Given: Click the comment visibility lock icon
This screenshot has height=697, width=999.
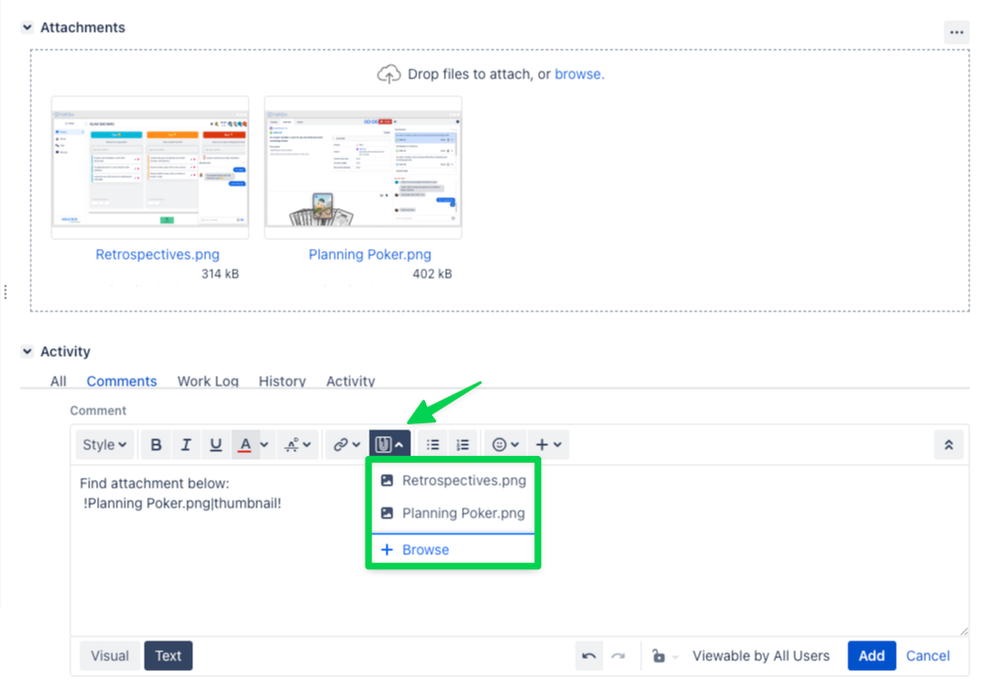Looking at the screenshot, I should pyautogui.click(x=659, y=656).
